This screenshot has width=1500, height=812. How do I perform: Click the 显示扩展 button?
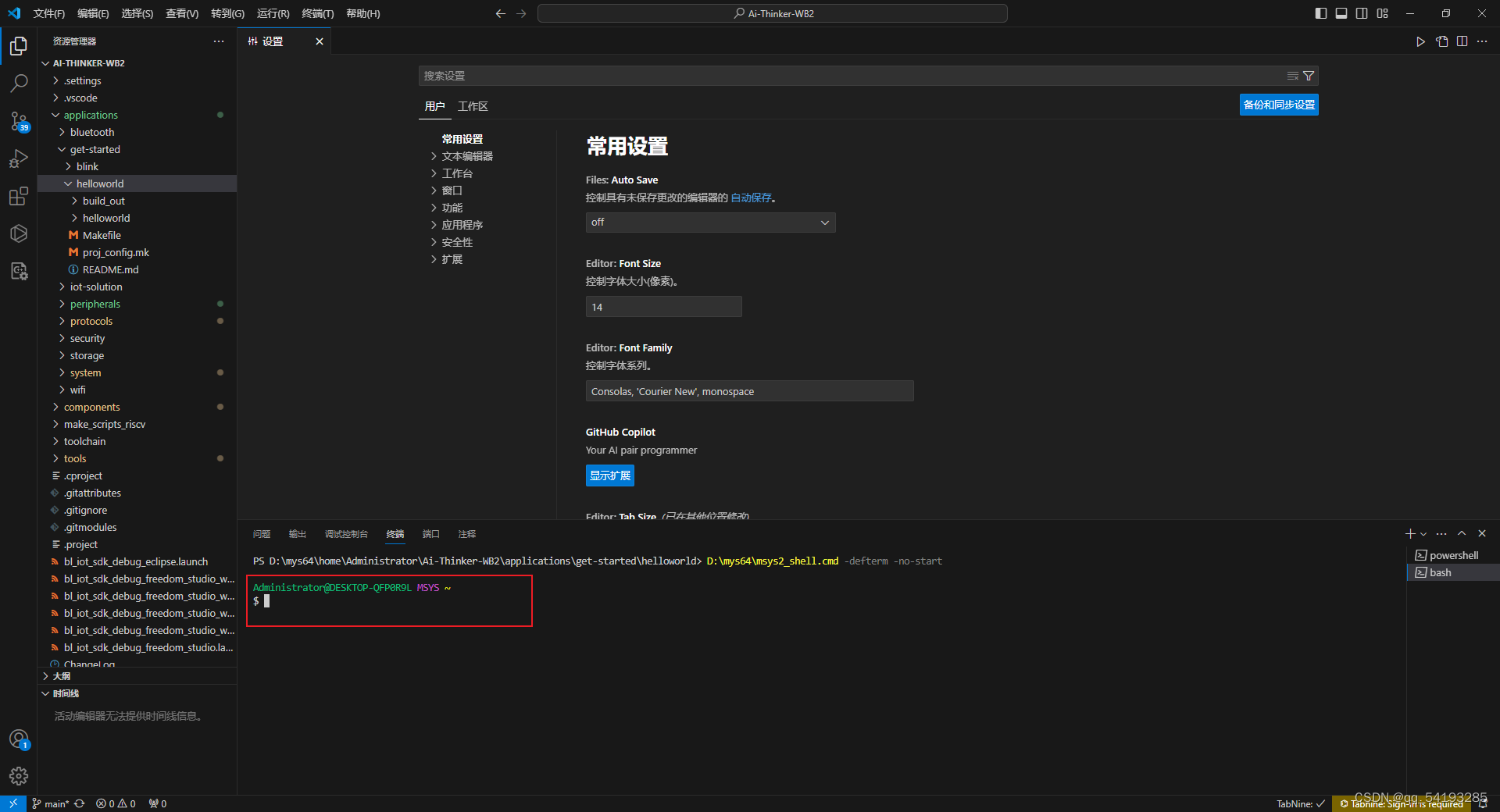(x=610, y=475)
